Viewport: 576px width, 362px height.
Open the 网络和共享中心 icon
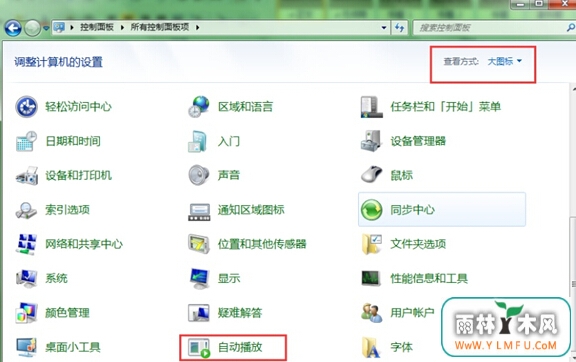26,244
